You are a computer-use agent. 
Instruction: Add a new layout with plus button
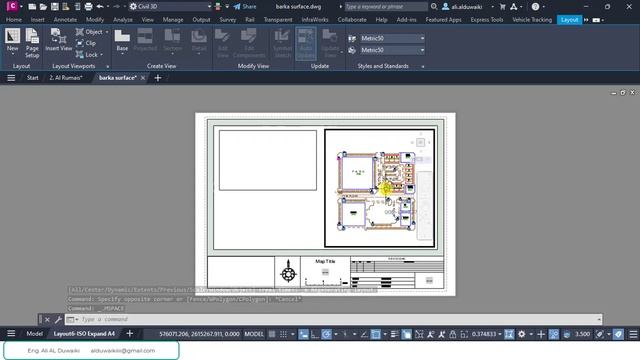[x=129, y=333]
